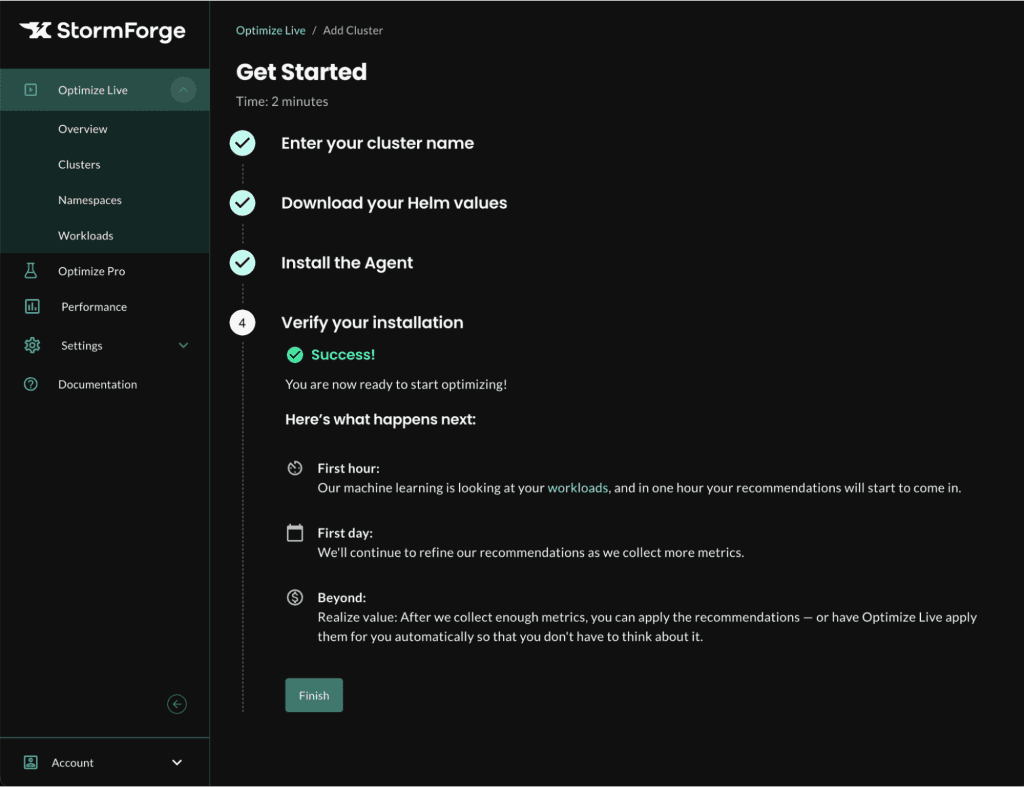Click the checkmark for Download your Helm values

242,203
